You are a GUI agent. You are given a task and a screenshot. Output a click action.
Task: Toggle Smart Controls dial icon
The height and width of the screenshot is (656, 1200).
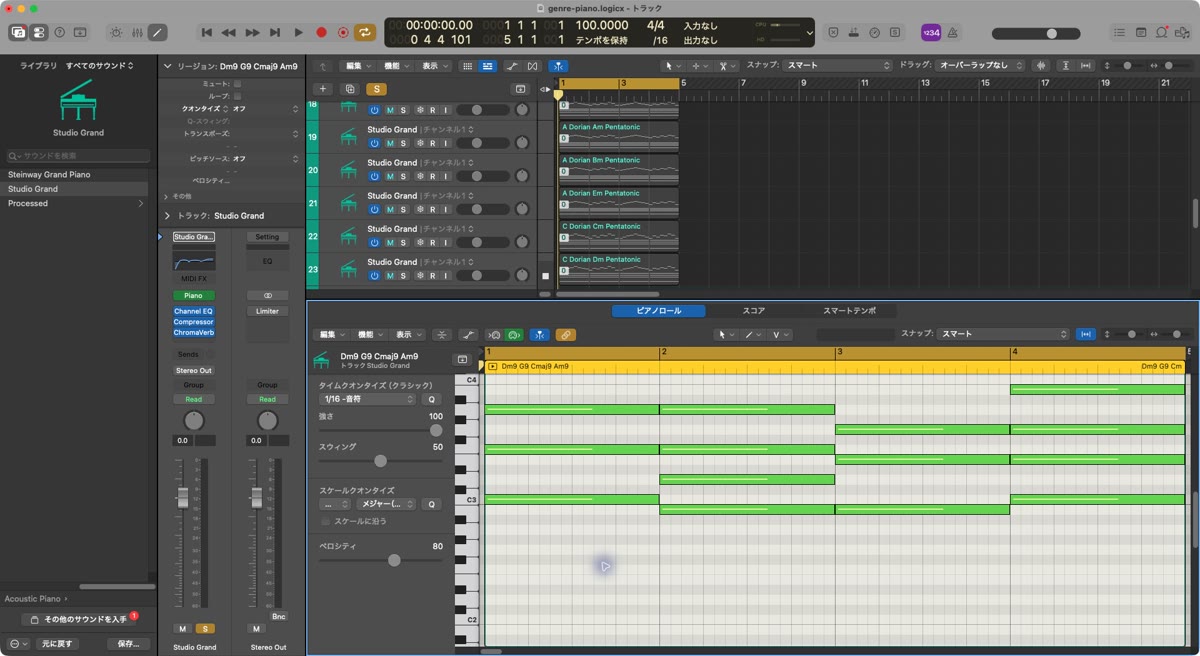(x=117, y=32)
